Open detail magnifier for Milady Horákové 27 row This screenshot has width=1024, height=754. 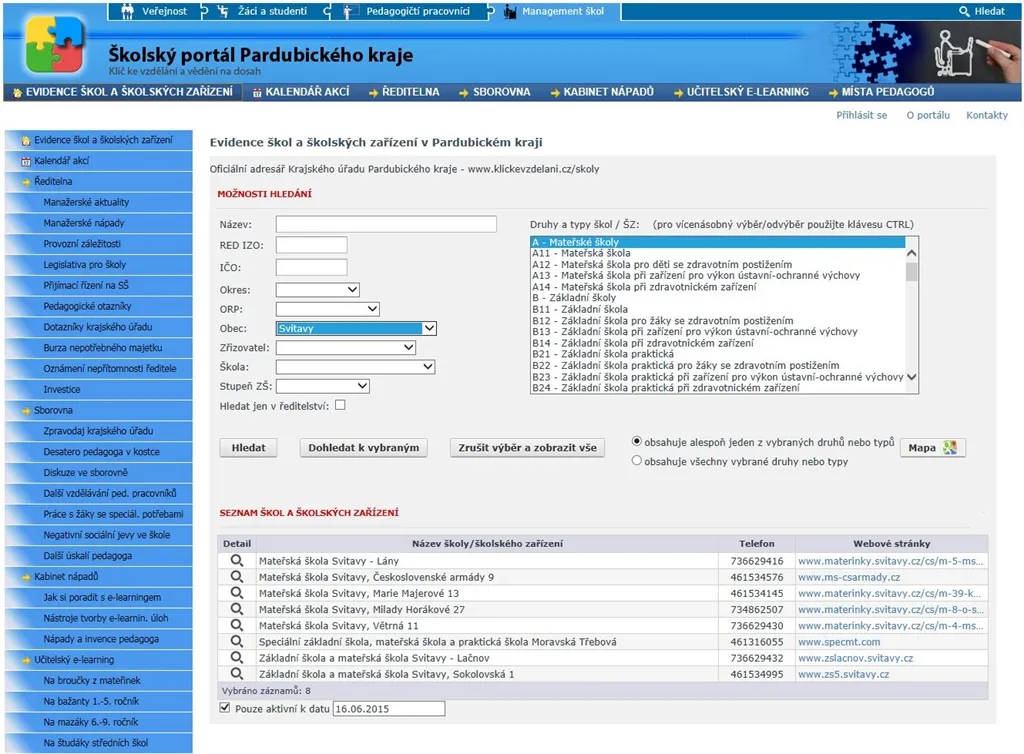click(236, 609)
